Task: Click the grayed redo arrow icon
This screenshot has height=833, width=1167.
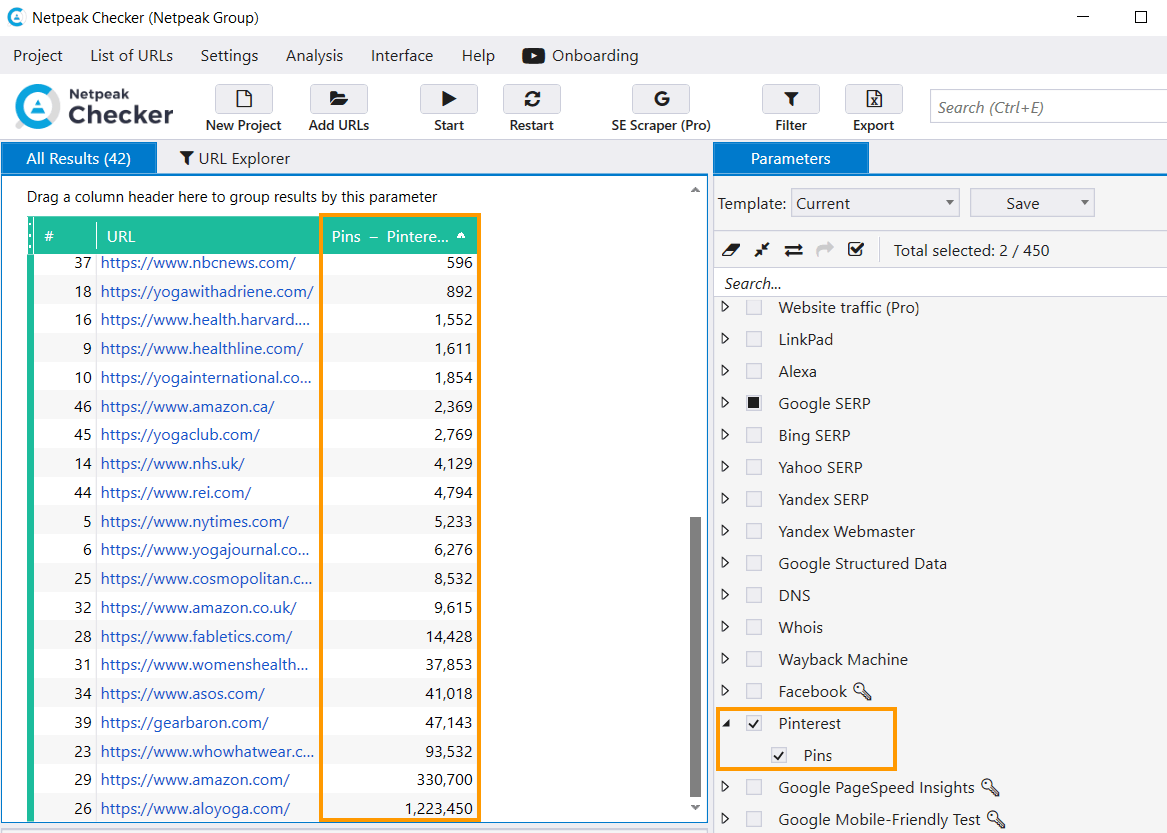Action: (x=825, y=250)
